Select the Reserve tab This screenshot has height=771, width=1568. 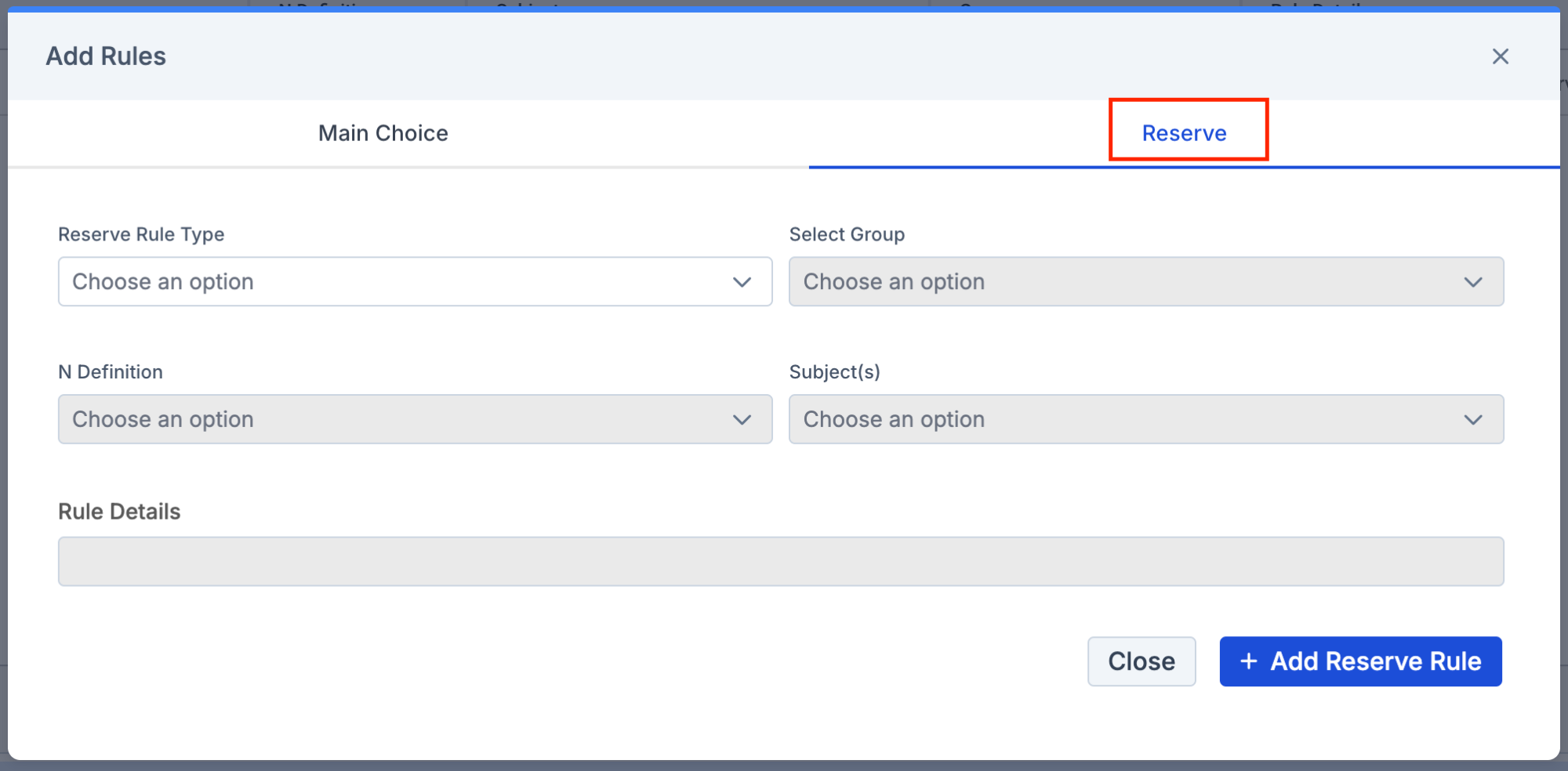(x=1184, y=133)
